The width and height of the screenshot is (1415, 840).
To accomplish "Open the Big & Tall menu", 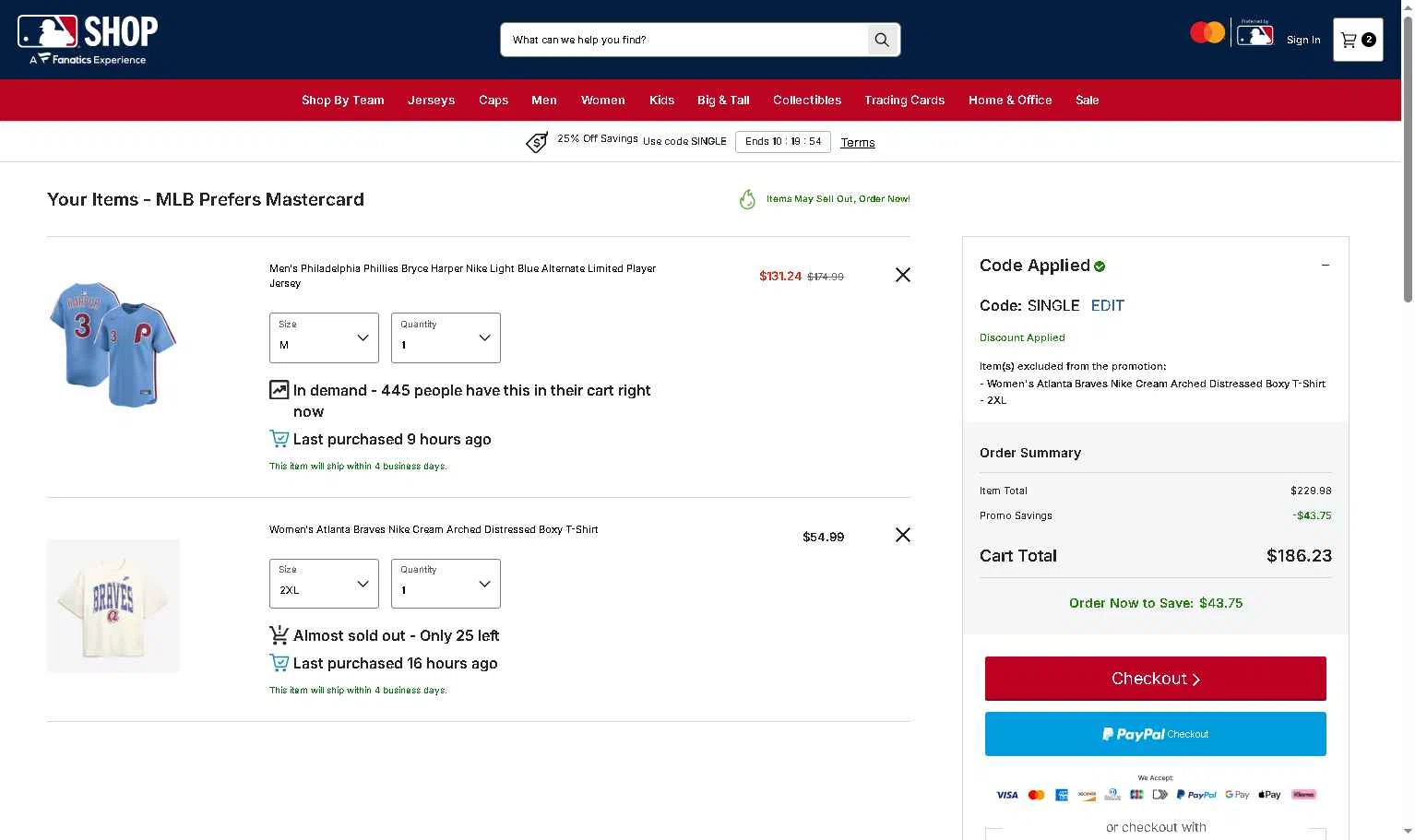I will [723, 101].
